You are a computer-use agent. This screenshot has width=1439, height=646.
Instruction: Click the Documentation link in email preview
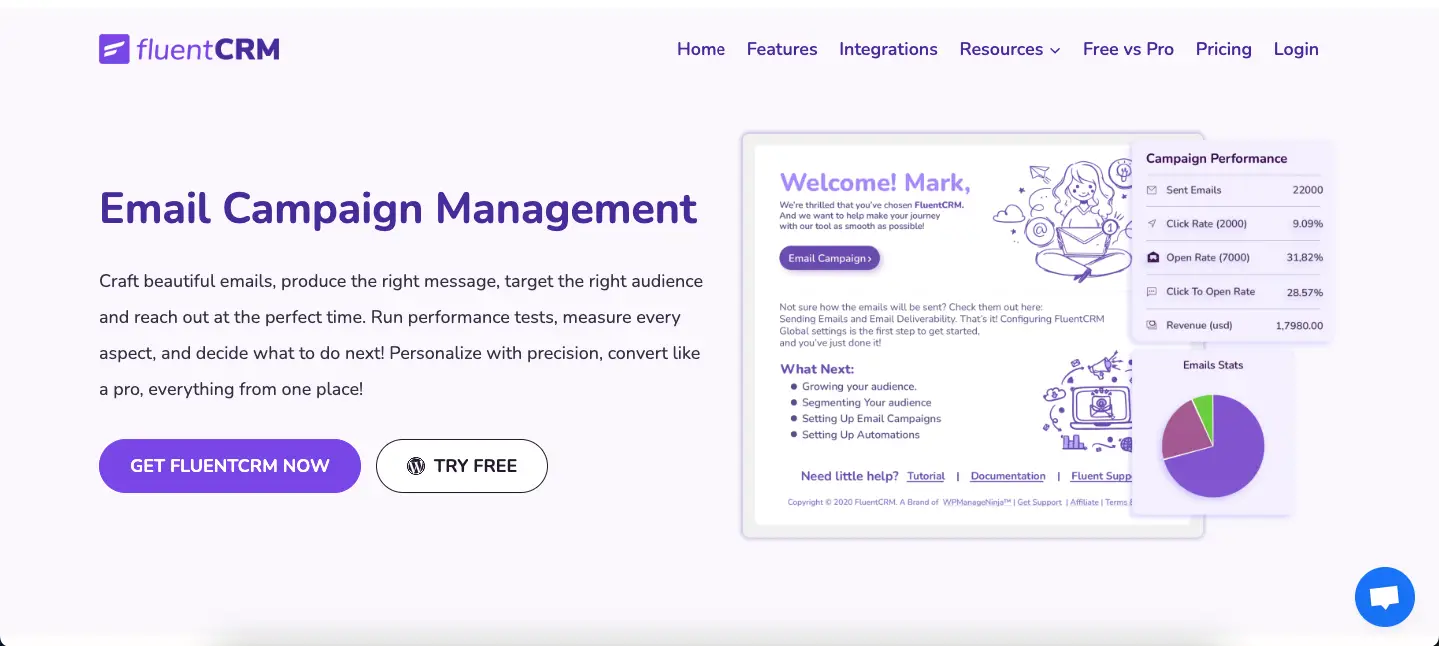point(1008,476)
